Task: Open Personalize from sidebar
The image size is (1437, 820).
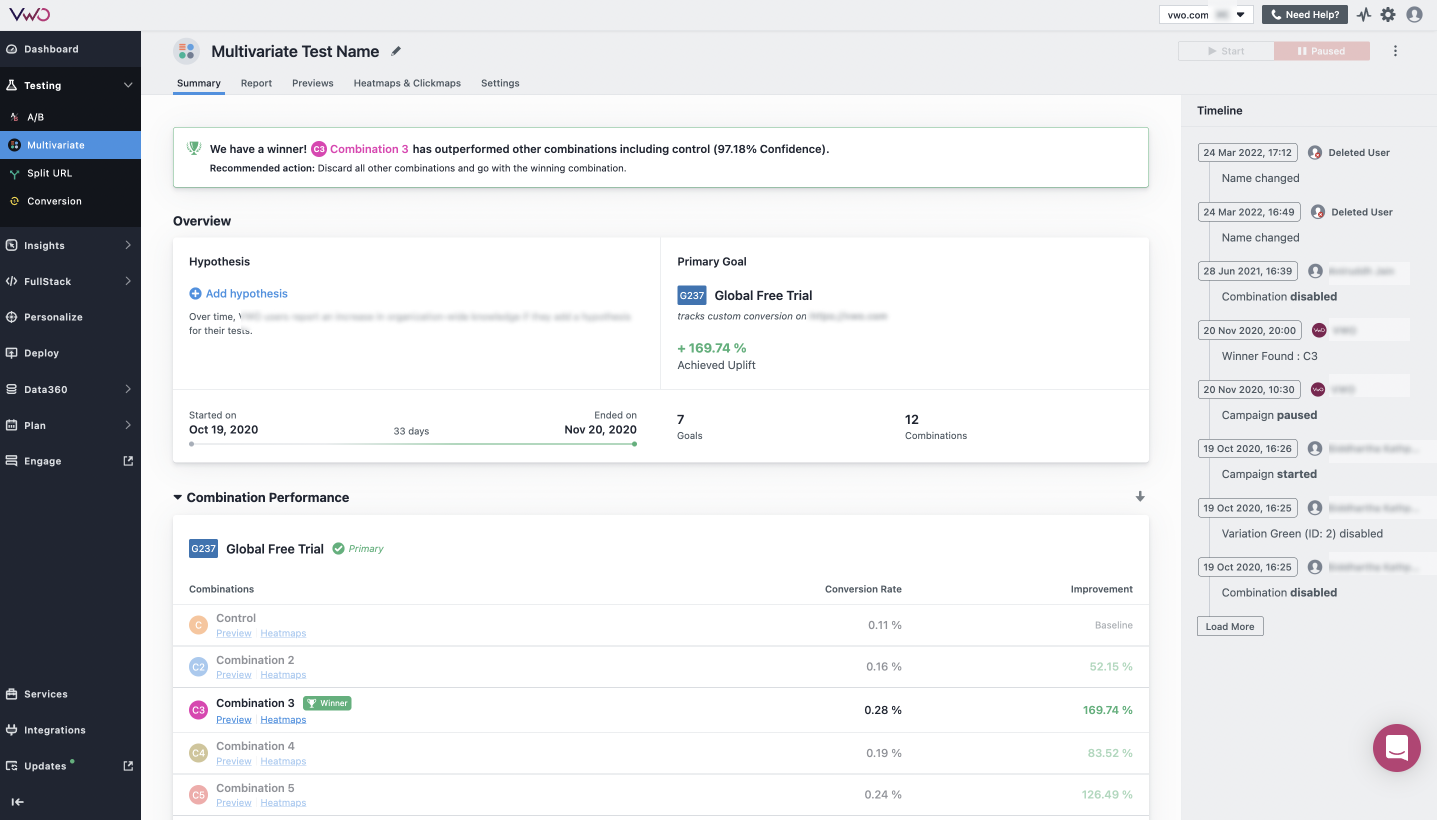Action: [x=70, y=317]
